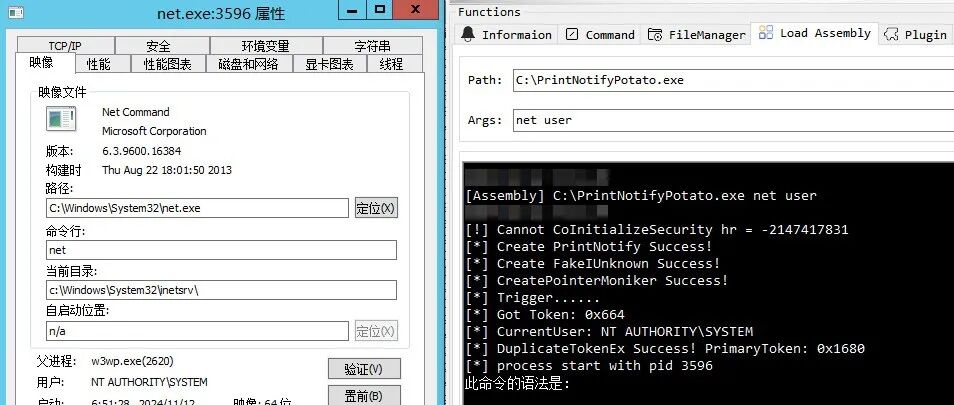This screenshot has width=954, height=405.
Task: Click the 验证(V) button
Action: pyautogui.click(x=364, y=369)
